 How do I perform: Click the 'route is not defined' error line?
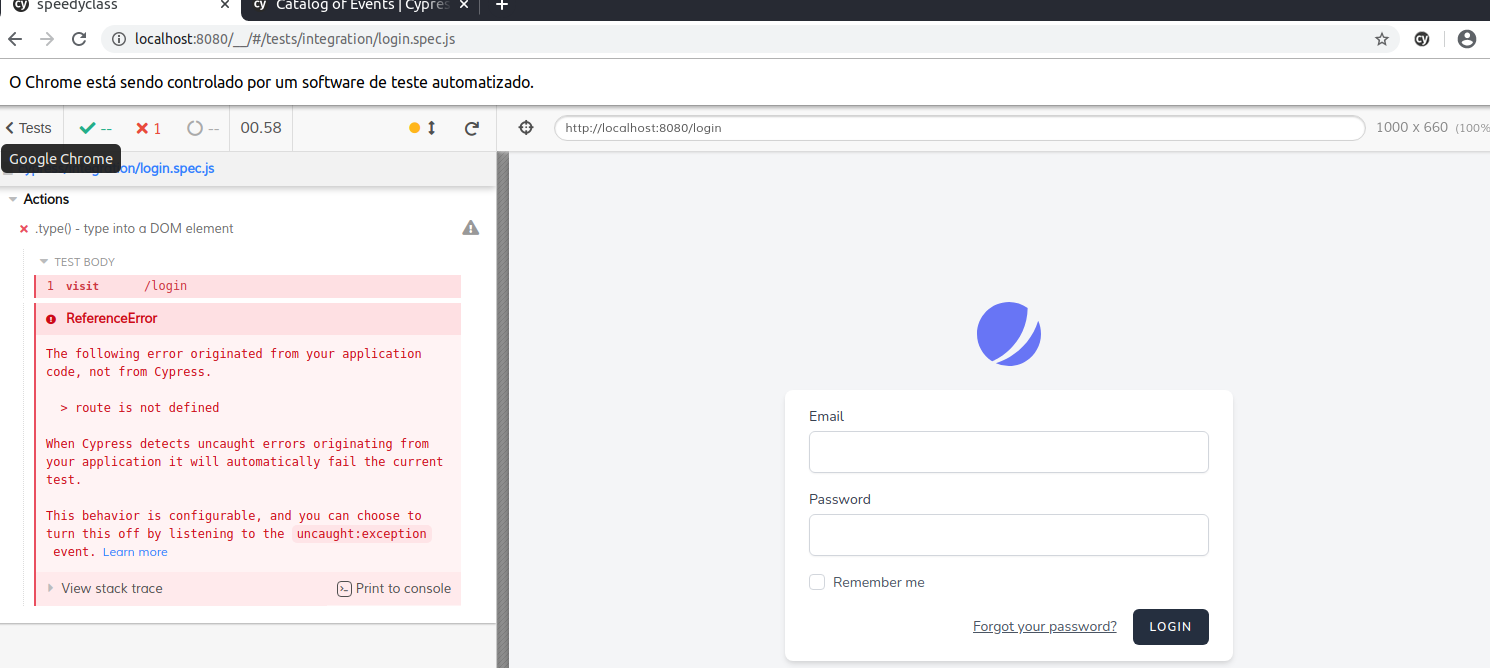tap(139, 408)
